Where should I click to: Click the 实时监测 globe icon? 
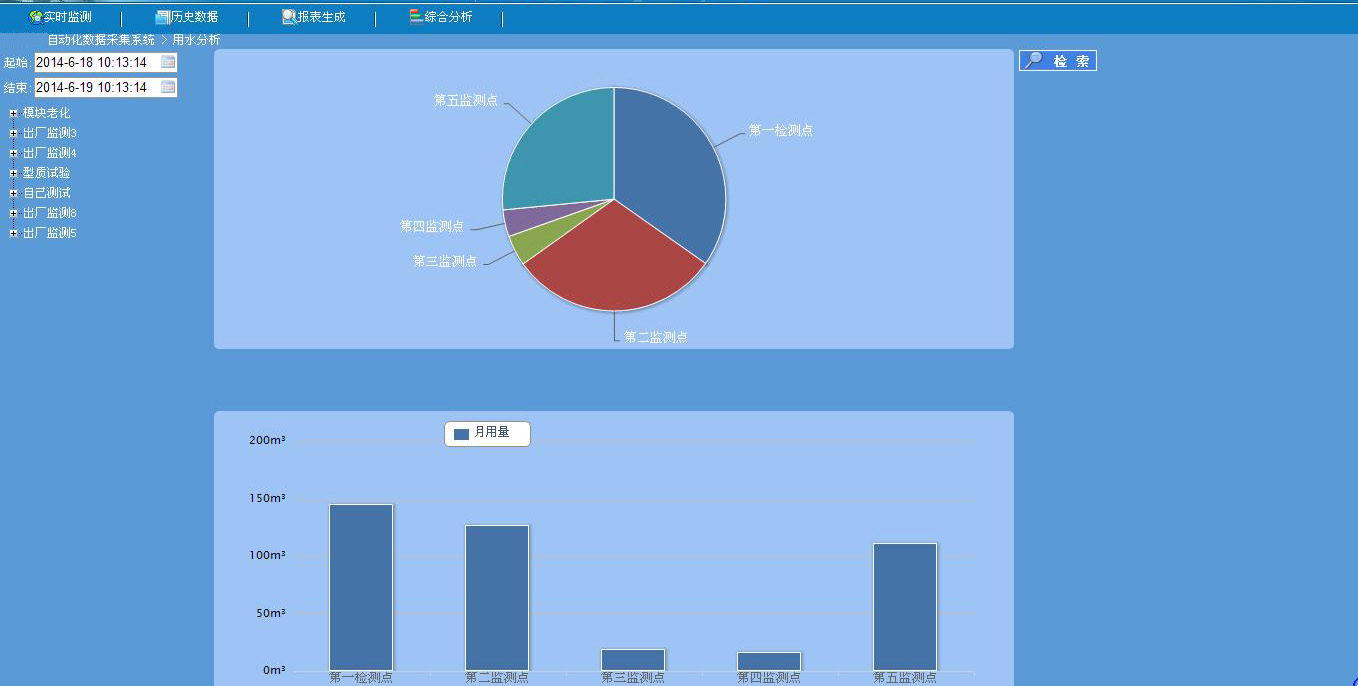(x=36, y=17)
